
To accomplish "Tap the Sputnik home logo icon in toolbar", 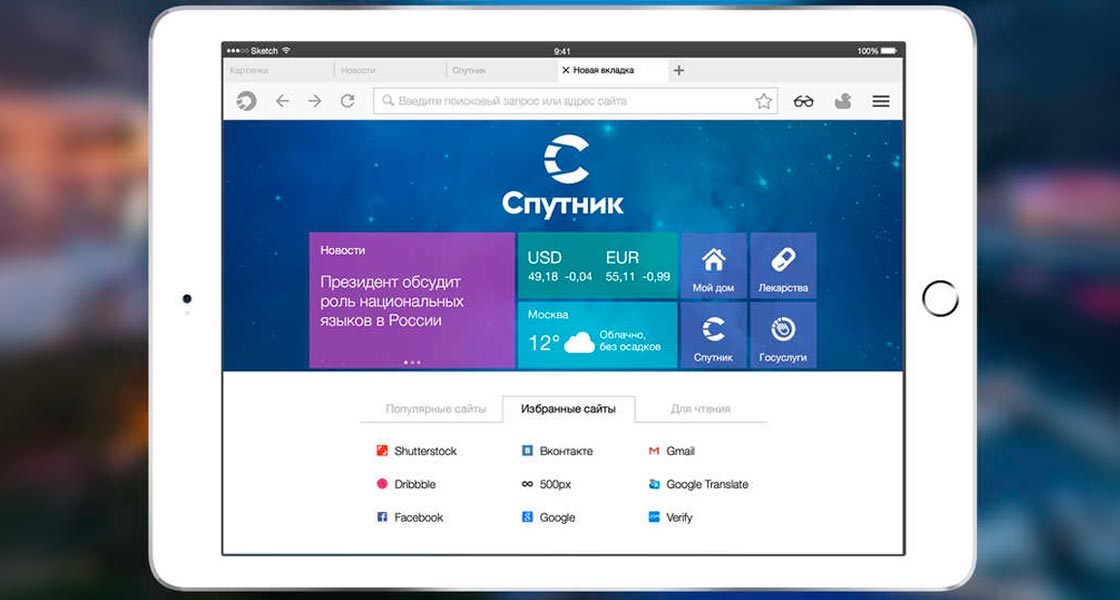I will coord(246,101).
